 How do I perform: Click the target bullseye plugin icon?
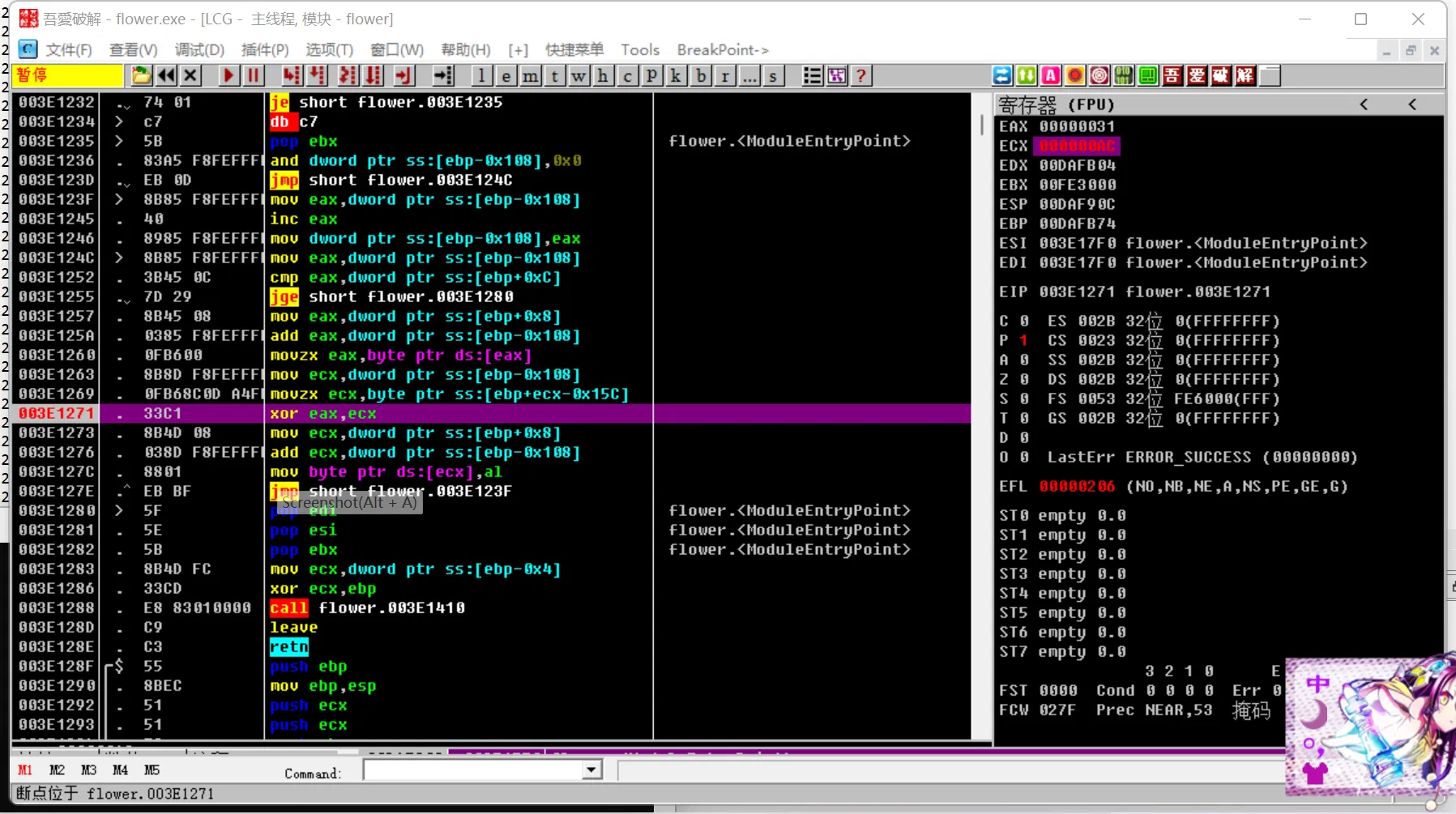[x=1099, y=75]
